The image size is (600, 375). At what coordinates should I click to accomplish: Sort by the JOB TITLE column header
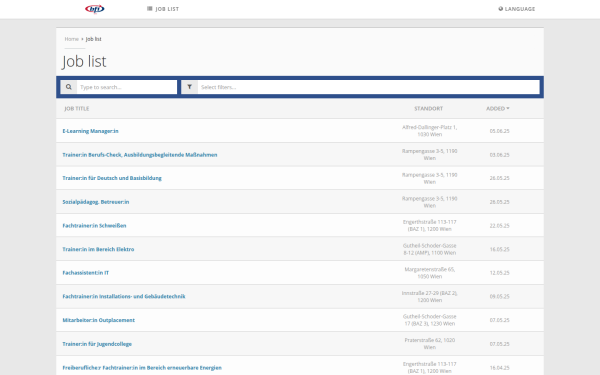click(x=77, y=109)
